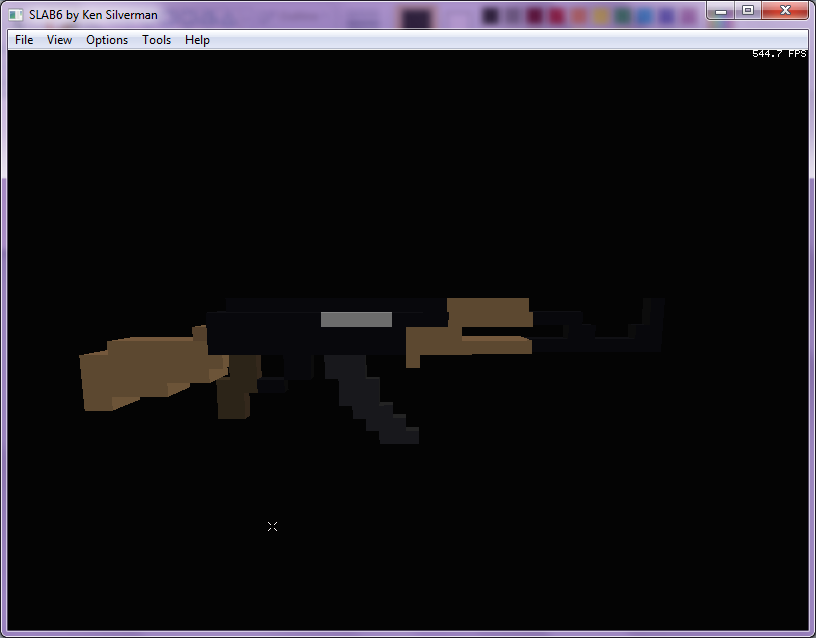
Task: Click the crosshair cursor marker in the viewport
Action: pyautogui.click(x=273, y=526)
